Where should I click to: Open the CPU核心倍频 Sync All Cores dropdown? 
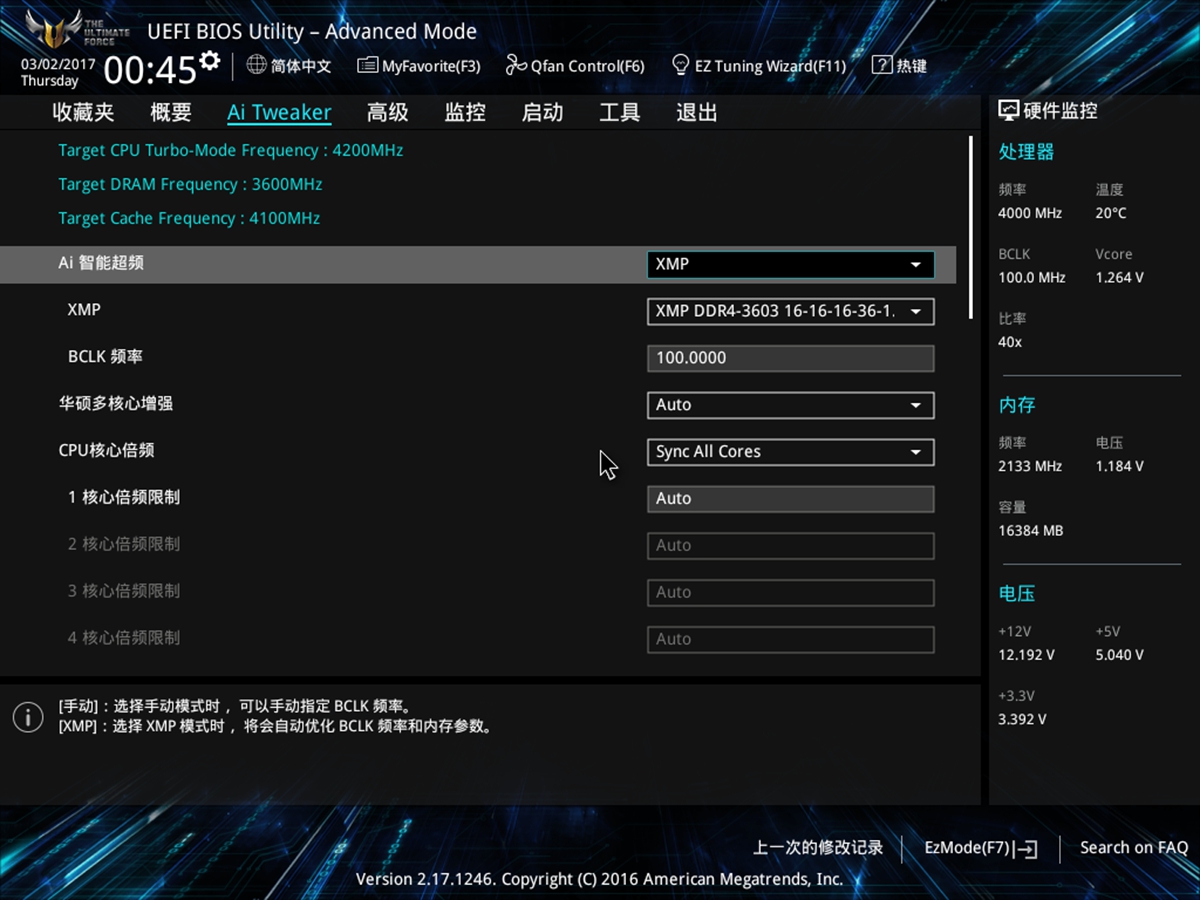[790, 452]
